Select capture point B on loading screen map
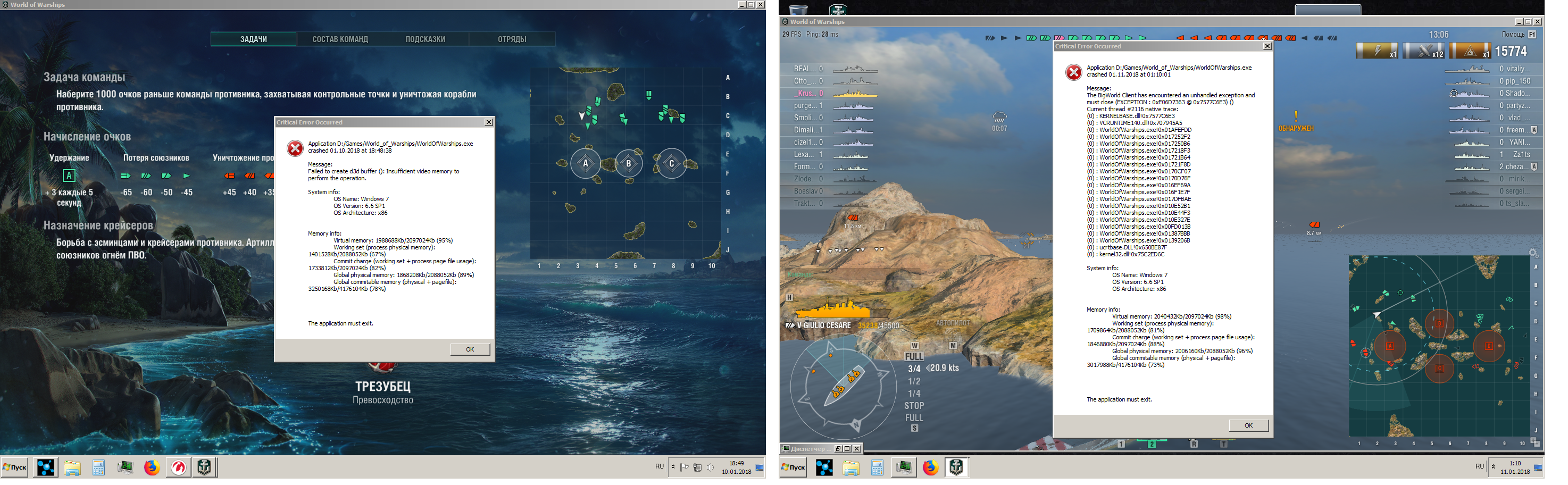Viewport: 1568px width, 485px height. [629, 163]
